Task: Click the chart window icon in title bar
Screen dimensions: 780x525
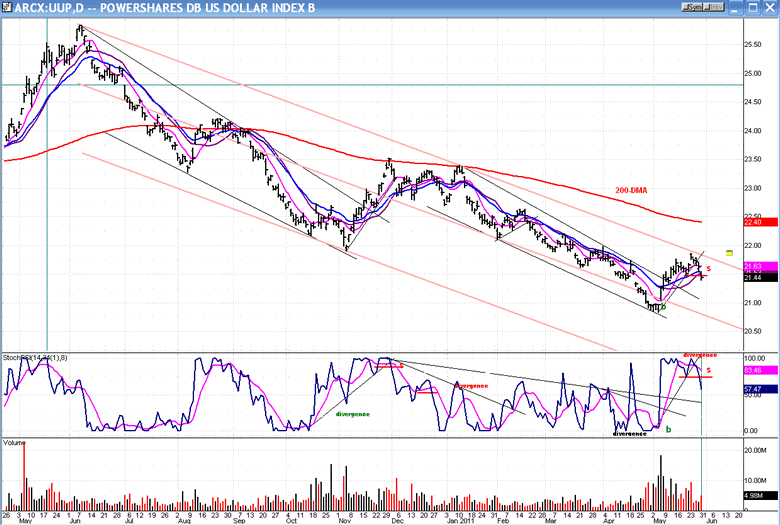Action: click(8, 7)
